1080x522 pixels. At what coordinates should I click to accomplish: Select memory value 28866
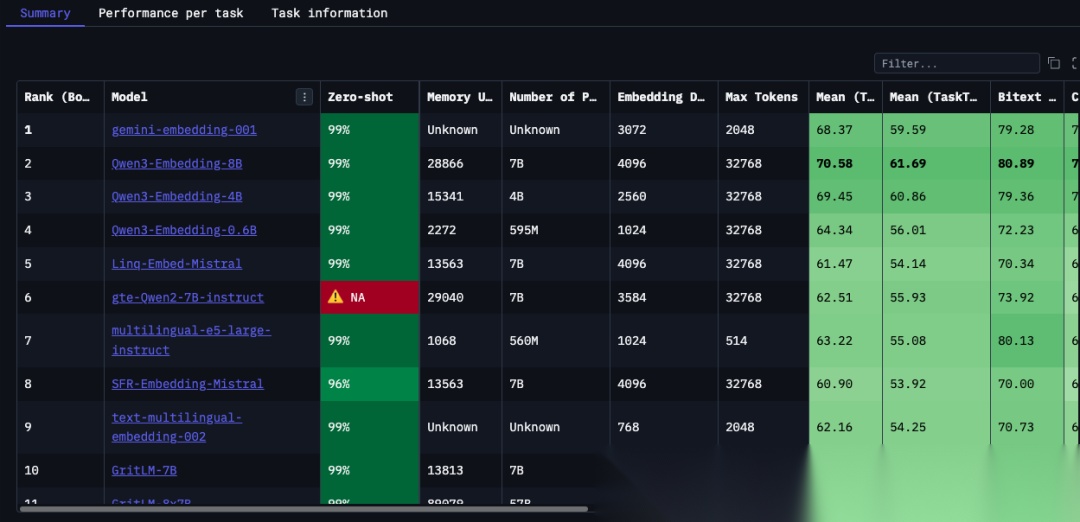pyautogui.click(x=445, y=163)
